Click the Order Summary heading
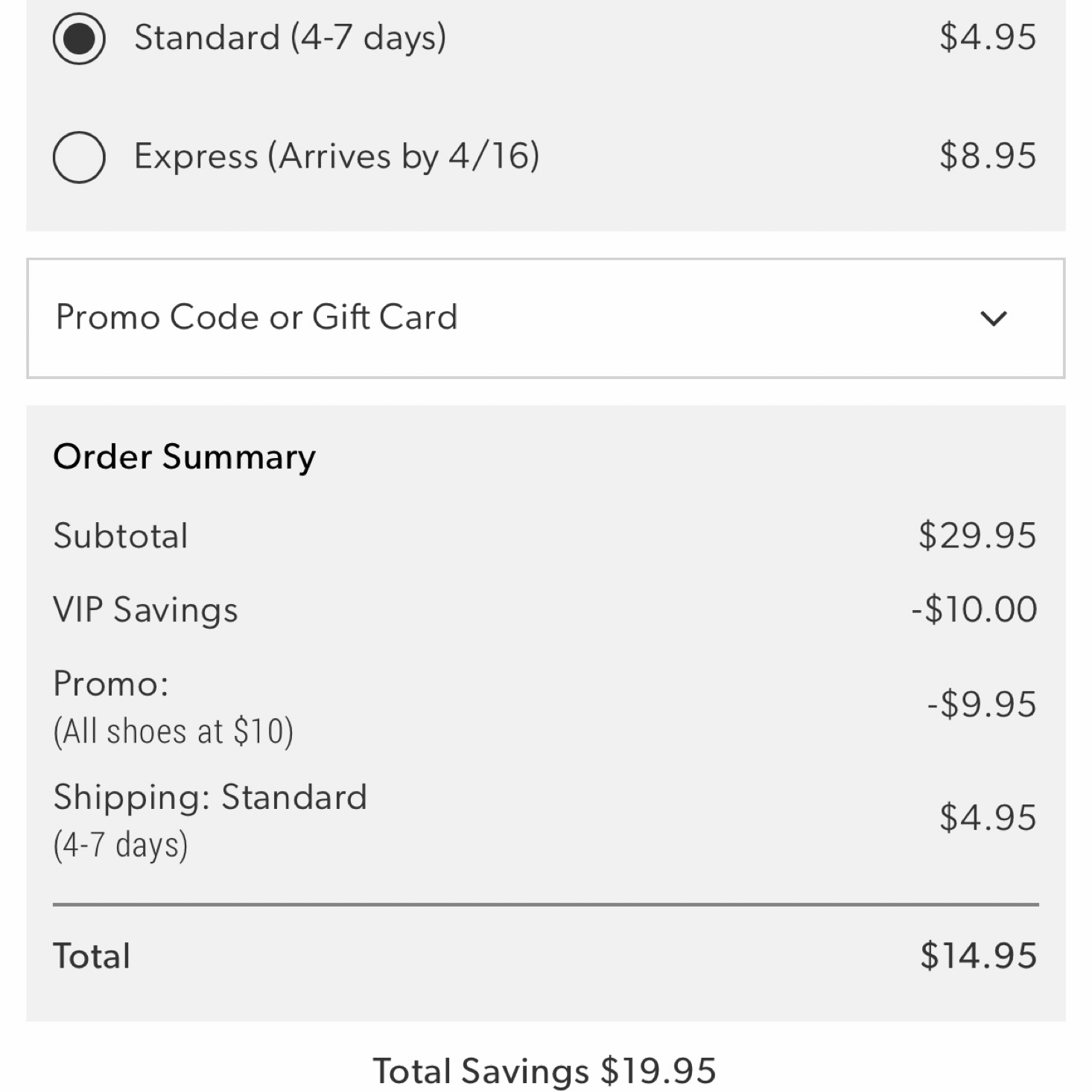Screen dimensions: 1092x1092 pyautogui.click(x=182, y=457)
